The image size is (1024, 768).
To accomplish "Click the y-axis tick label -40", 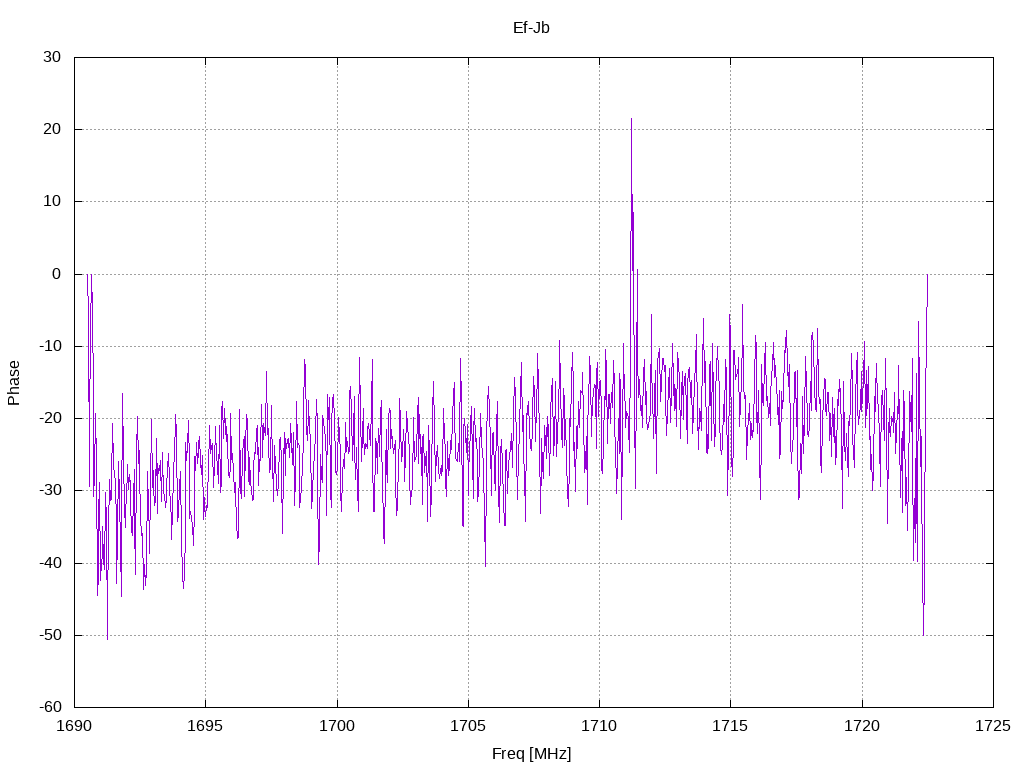I will [x=50, y=563].
